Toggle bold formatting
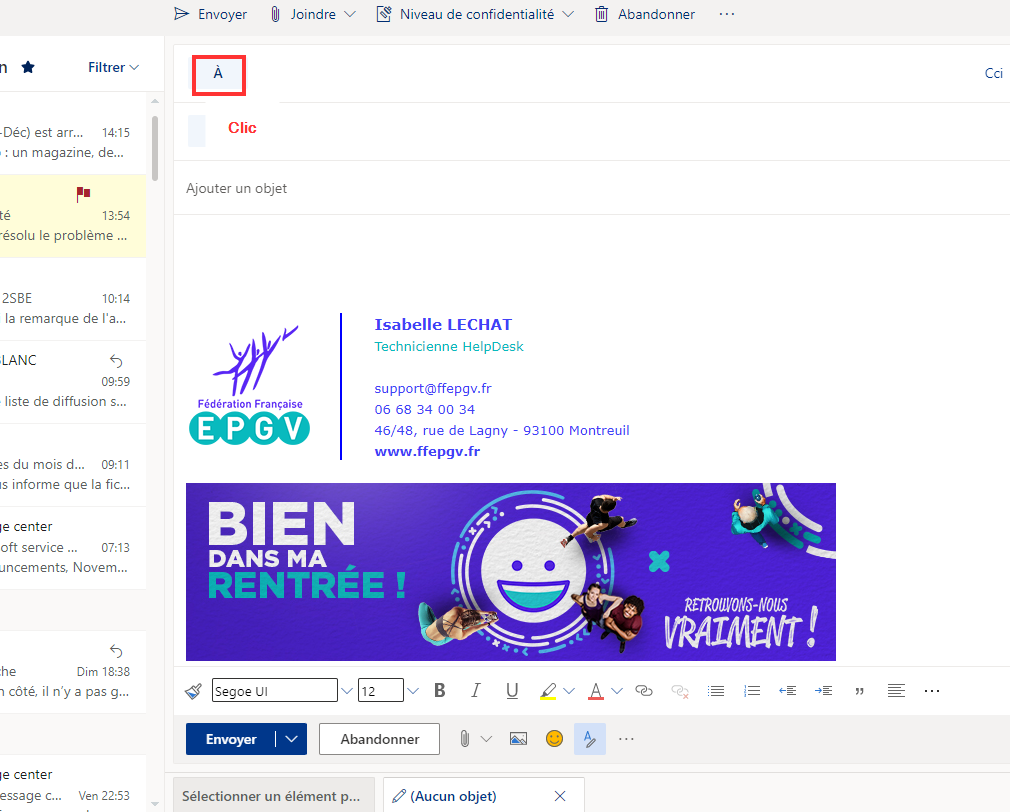 tap(440, 690)
